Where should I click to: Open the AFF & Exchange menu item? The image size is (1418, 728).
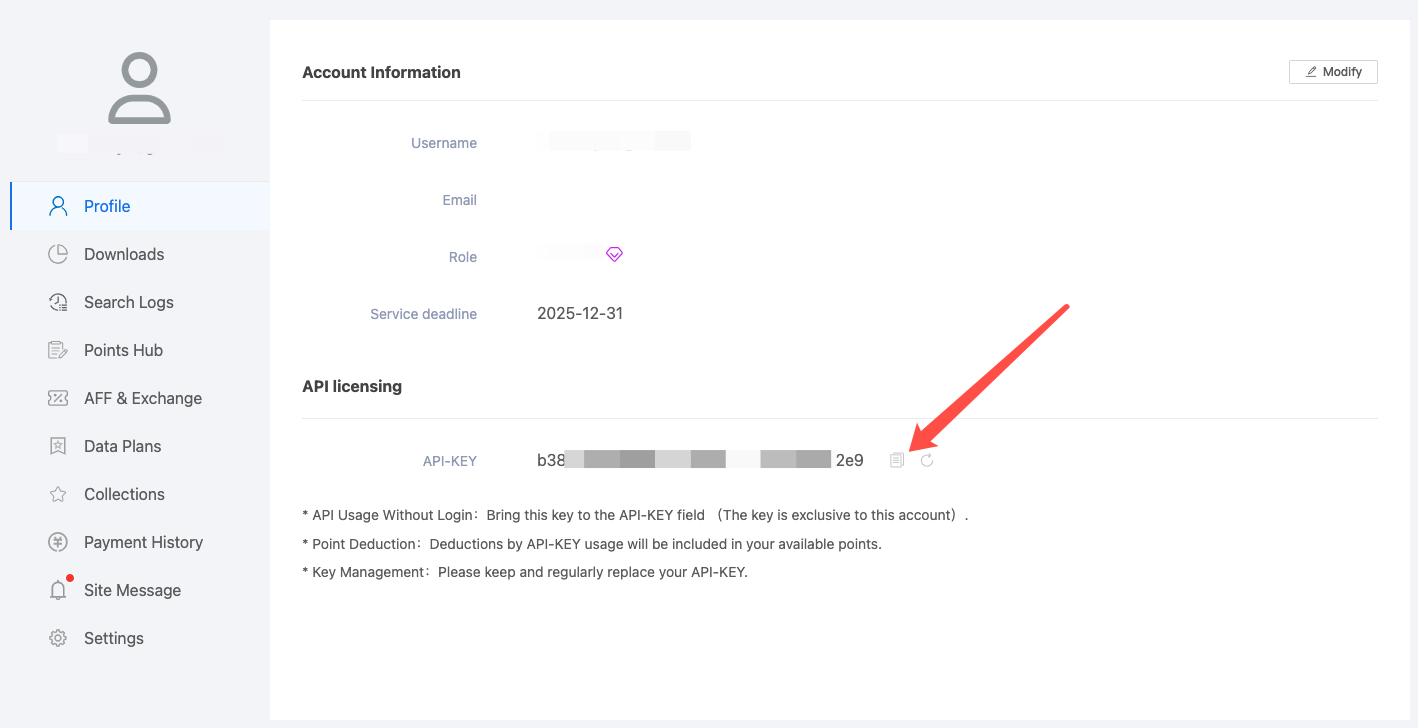[x=140, y=398]
